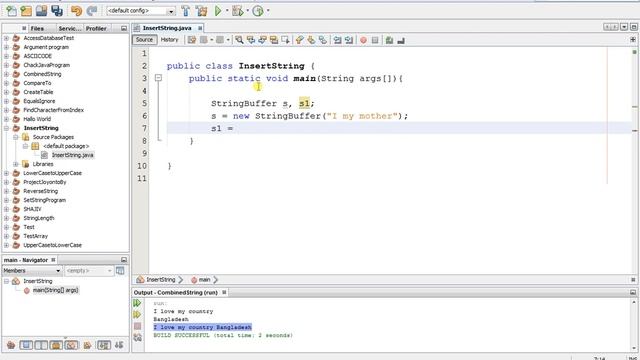Open the arrow next to Debug Project

click(x=247, y=11)
